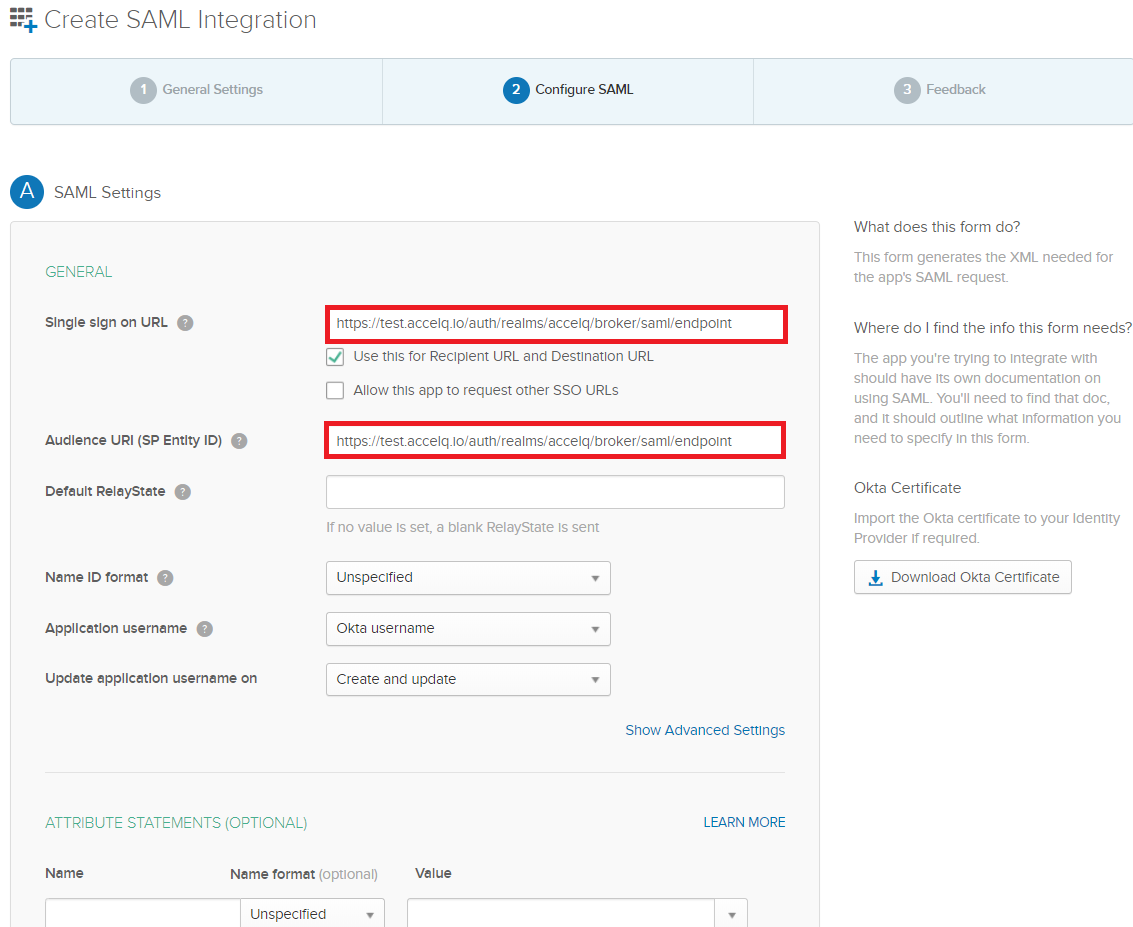
Task: Open the attribute Name format Unspecified dropdown
Action: (x=312, y=913)
